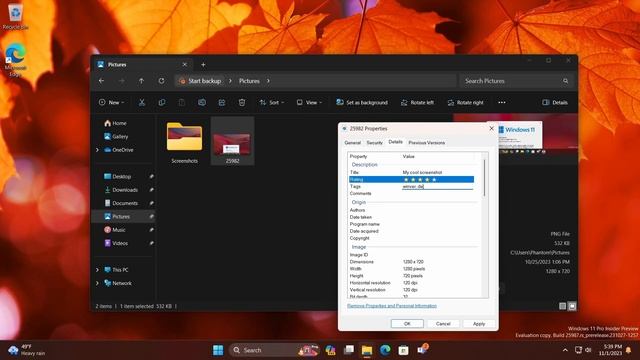Open File Explorer from the taskbar
Image resolution: width=640 pixels, height=360 pixels.
(x=367, y=350)
